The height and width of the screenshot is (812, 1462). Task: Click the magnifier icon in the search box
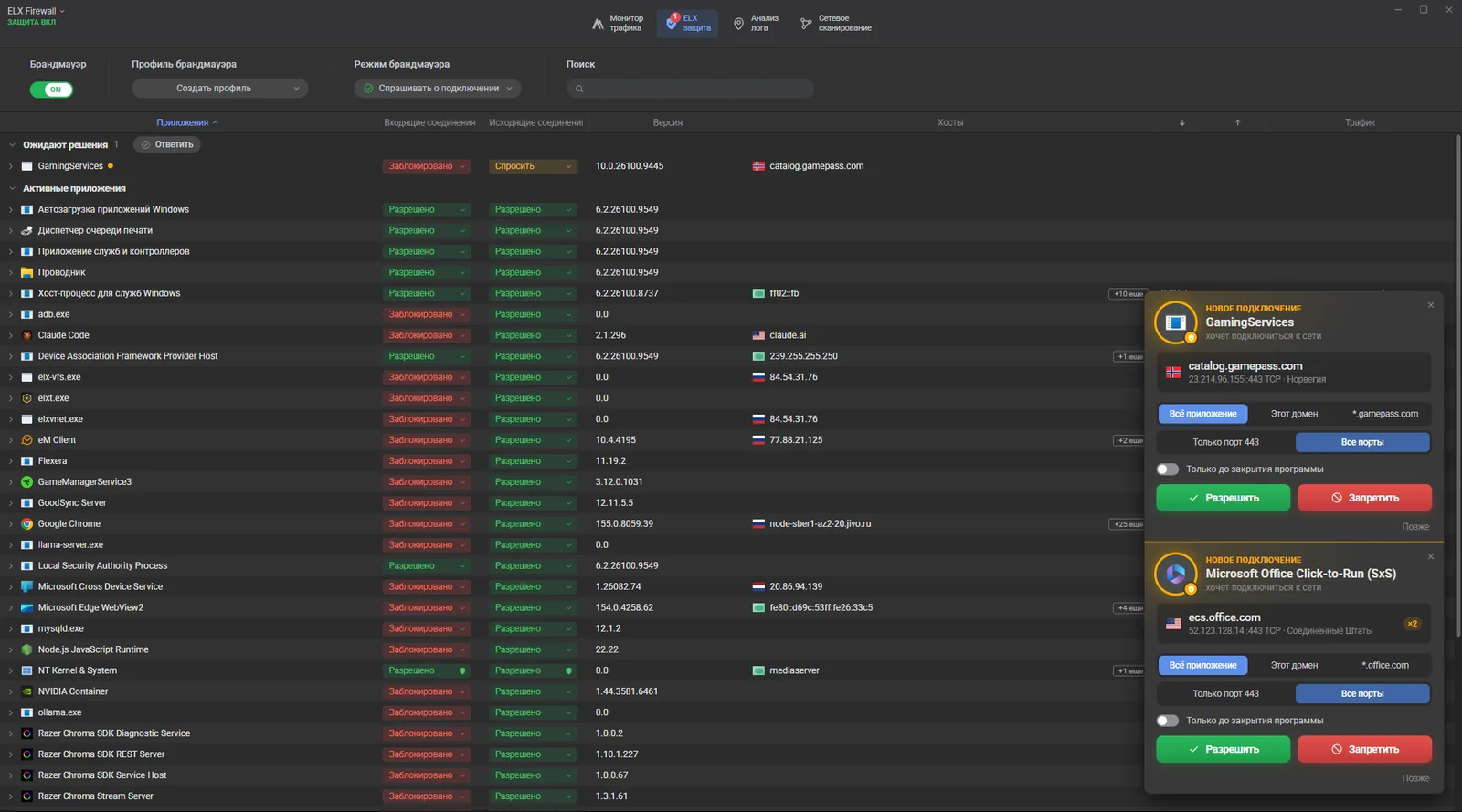(x=579, y=89)
